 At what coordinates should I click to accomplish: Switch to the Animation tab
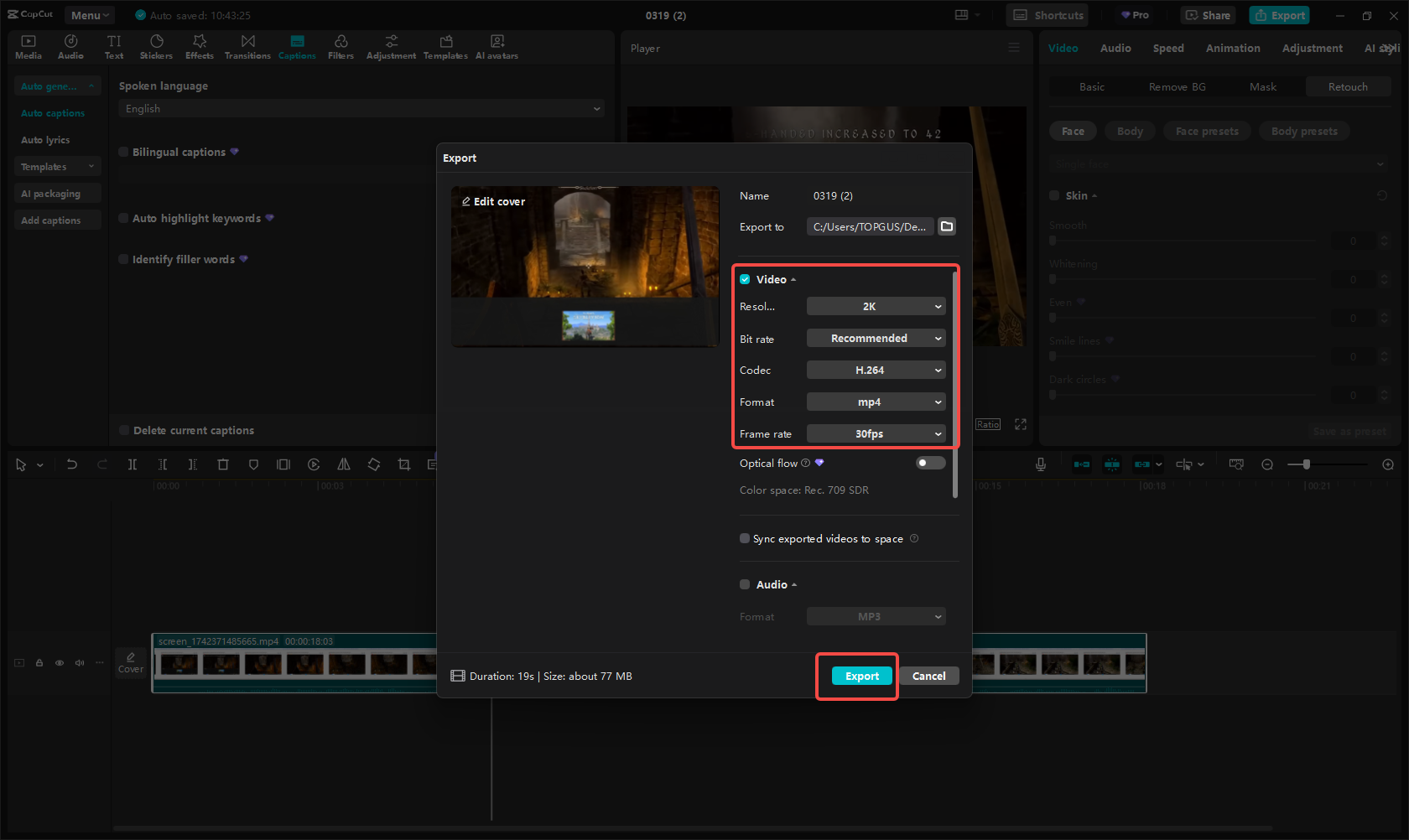(1232, 49)
